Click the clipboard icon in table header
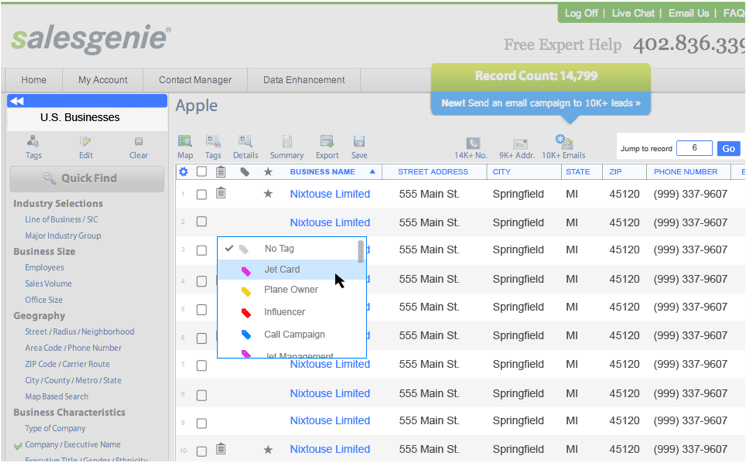746x462 pixels. click(221, 172)
